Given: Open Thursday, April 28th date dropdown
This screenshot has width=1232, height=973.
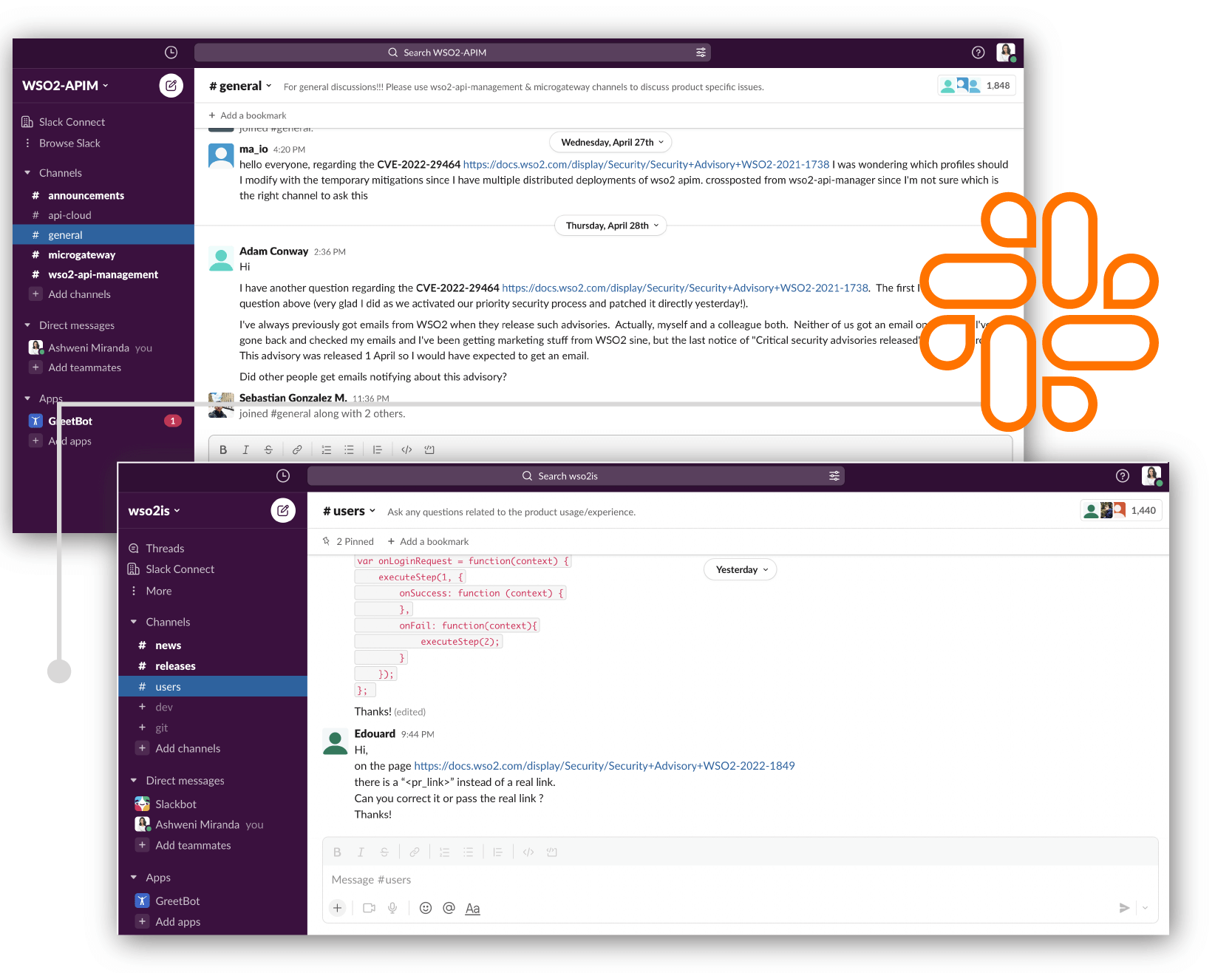Looking at the screenshot, I should 611,226.
